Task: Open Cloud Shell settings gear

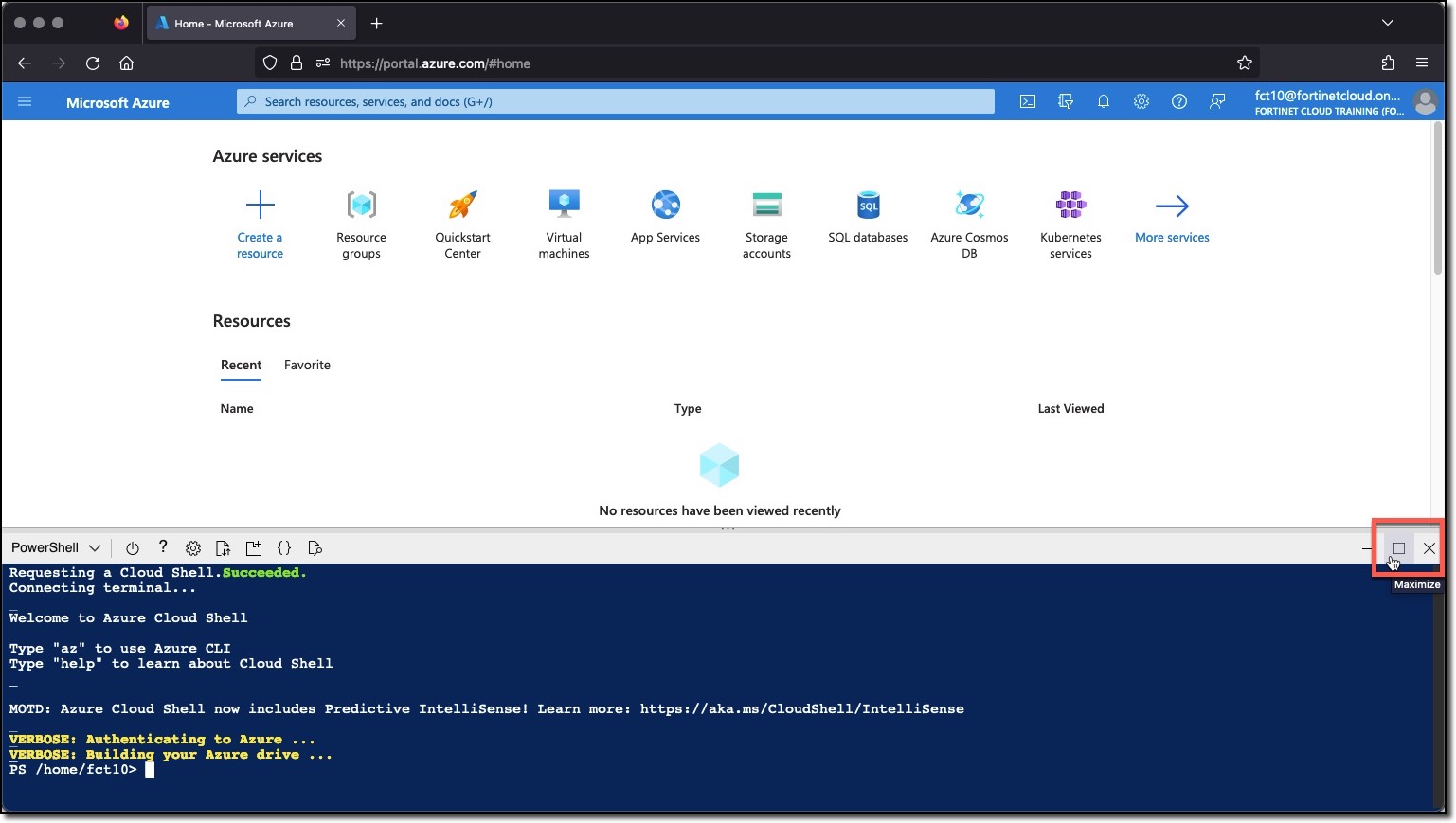Action: 193,548
